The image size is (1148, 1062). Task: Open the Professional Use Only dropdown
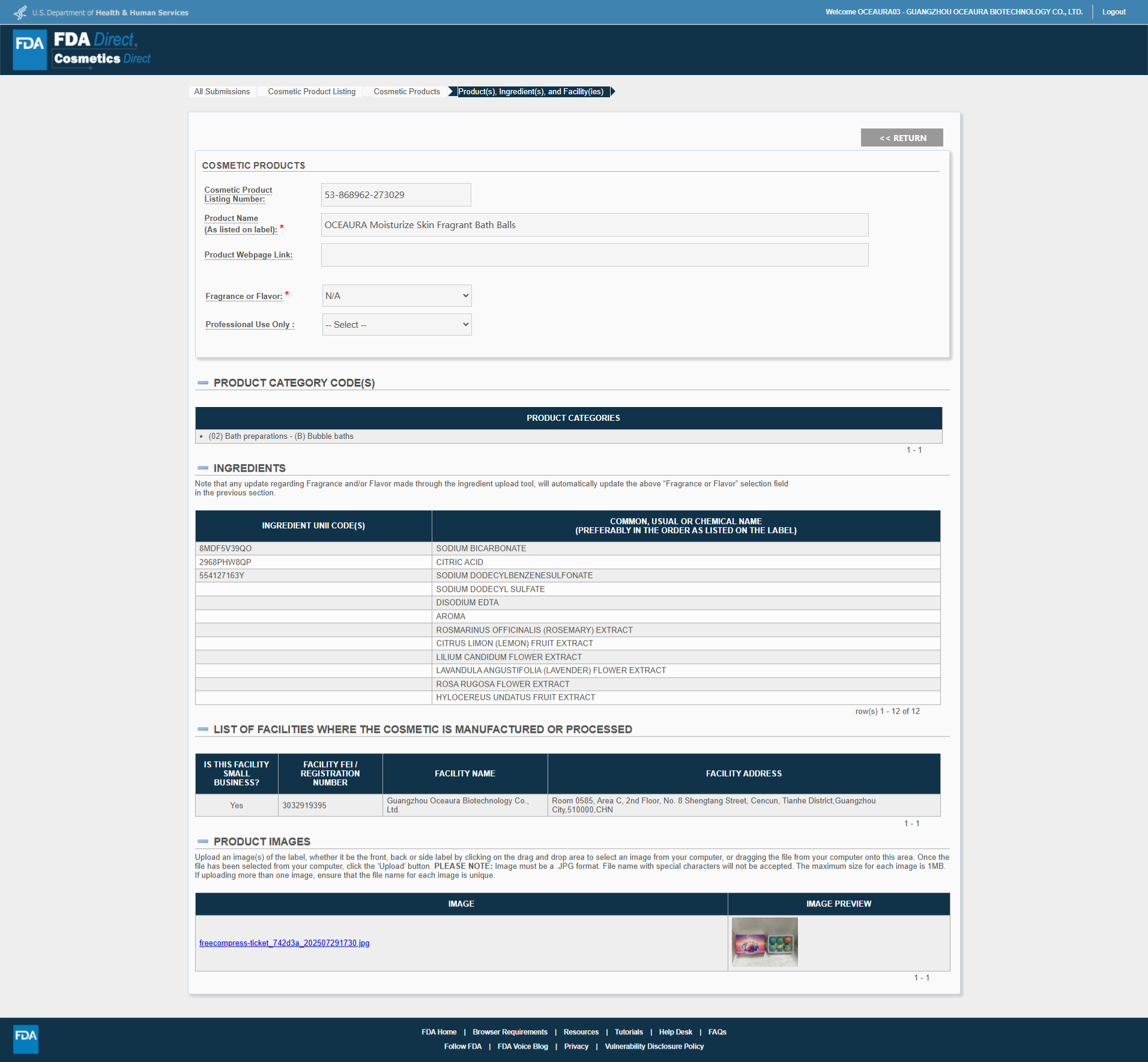click(397, 325)
